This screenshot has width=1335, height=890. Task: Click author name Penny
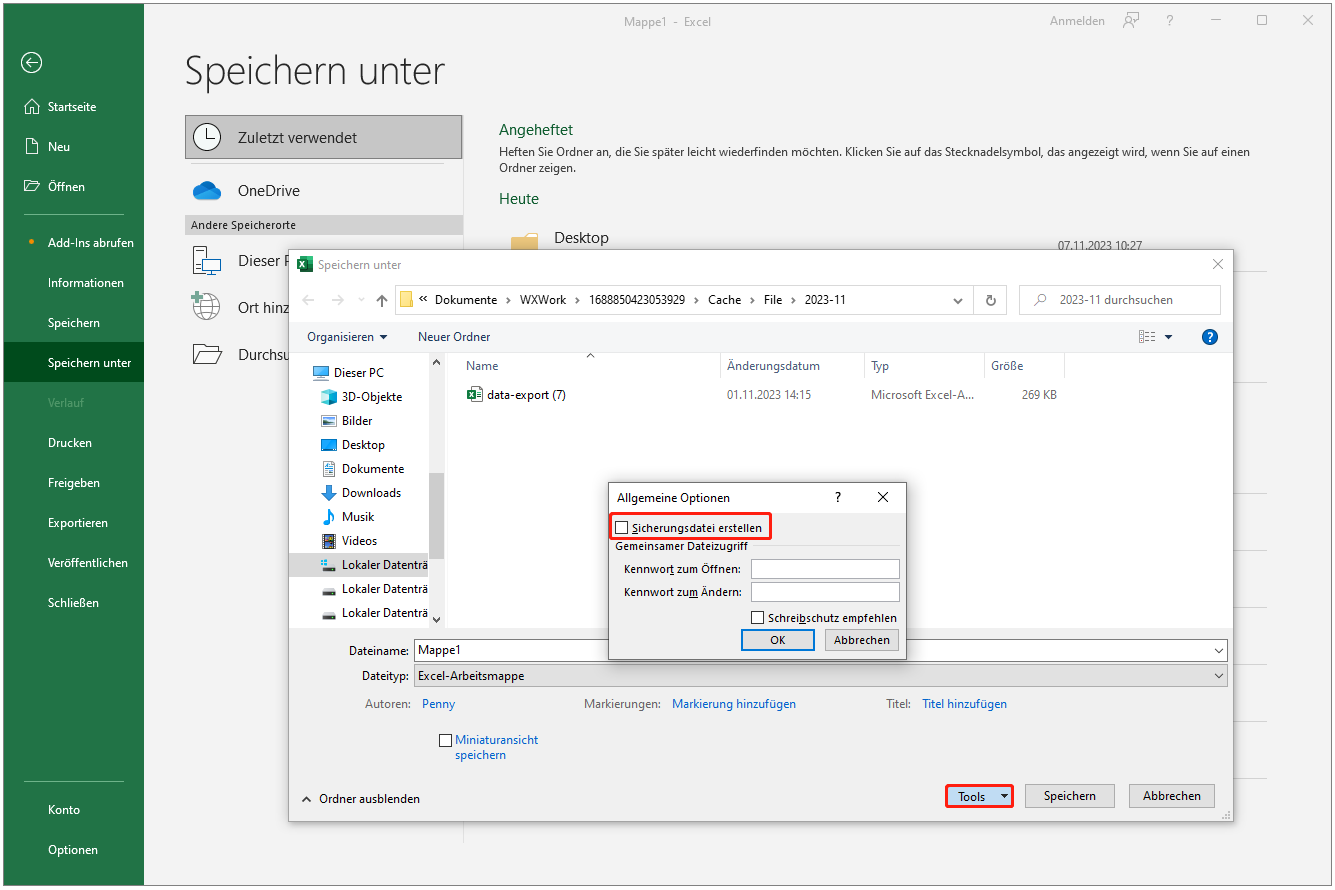tap(439, 704)
